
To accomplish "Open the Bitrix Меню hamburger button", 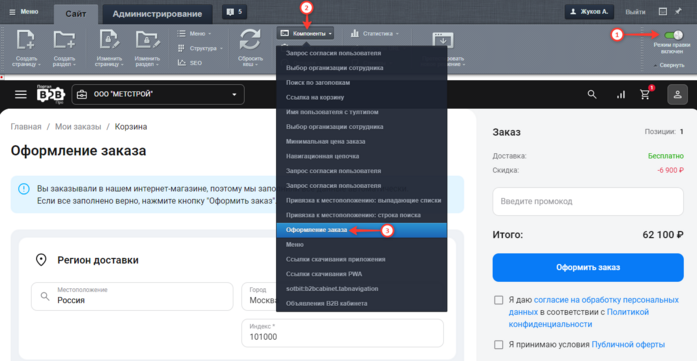I will click(x=24, y=12).
